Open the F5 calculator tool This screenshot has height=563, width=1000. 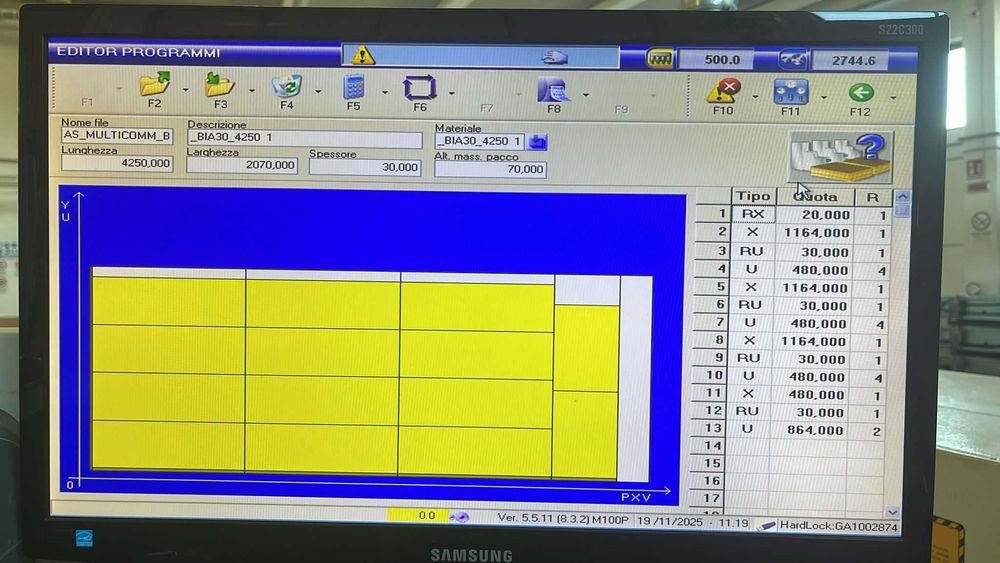[x=353, y=87]
